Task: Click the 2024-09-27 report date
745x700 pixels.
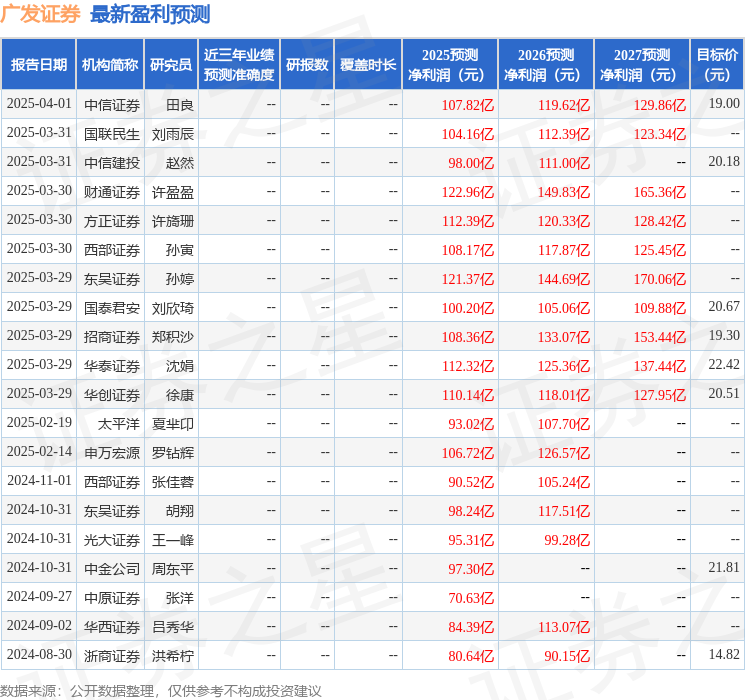Action: [39, 596]
